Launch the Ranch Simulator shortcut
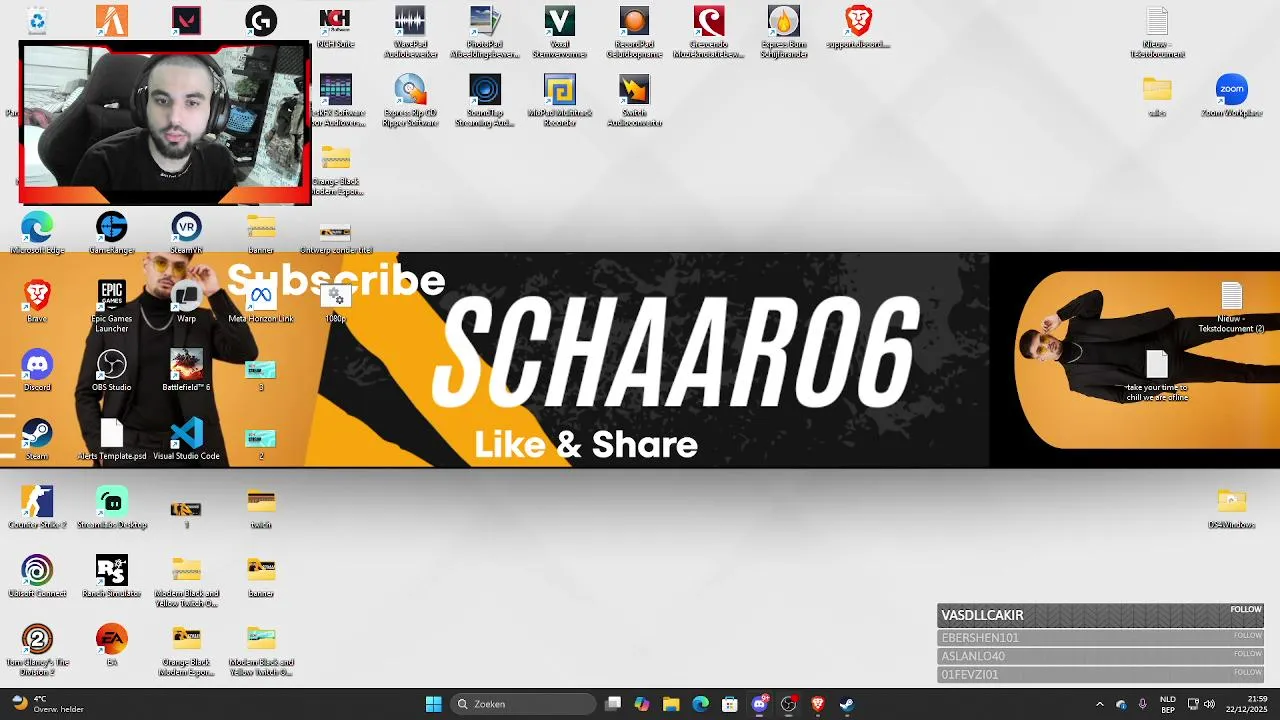Image resolution: width=1280 pixels, height=720 pixels. pyautogui.click(x=112, y=577)
